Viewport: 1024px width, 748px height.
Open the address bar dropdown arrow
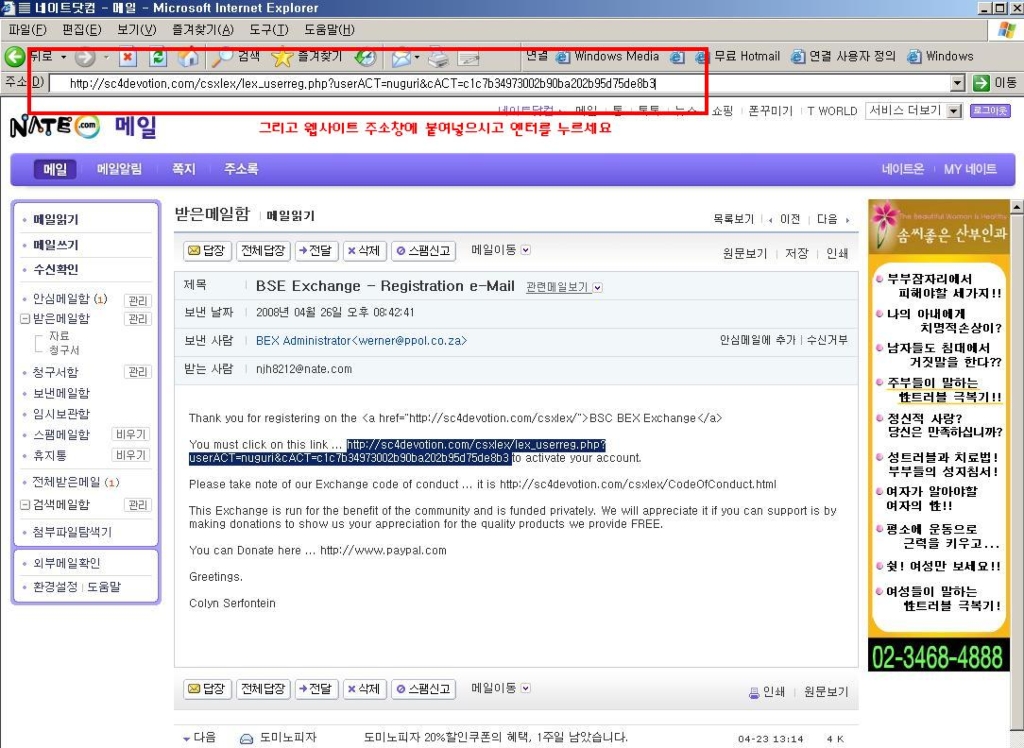click(957, 83)
